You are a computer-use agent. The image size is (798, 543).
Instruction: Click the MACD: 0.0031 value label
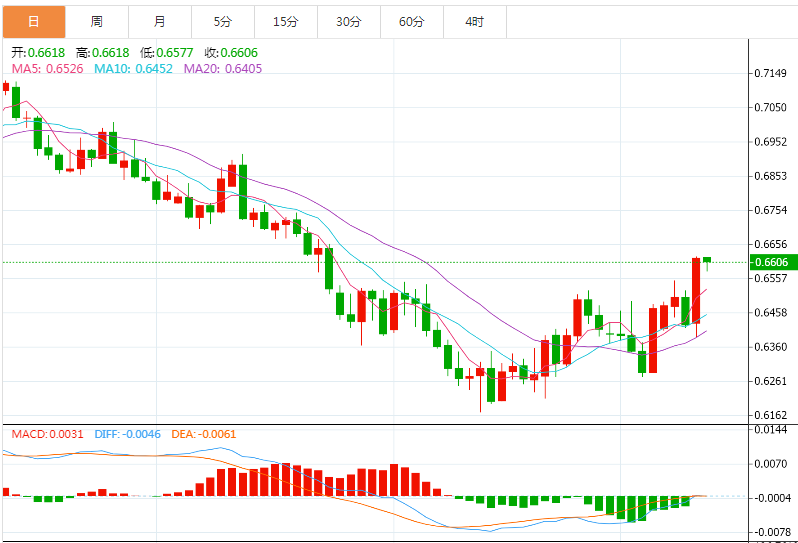[x=47, y=434]
